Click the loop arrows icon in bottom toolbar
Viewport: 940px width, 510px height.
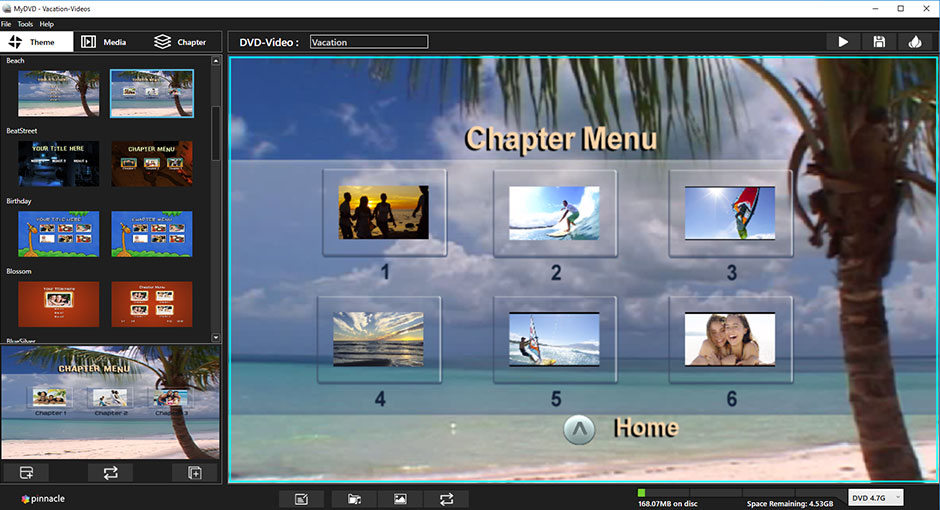(x=447, y=499)
